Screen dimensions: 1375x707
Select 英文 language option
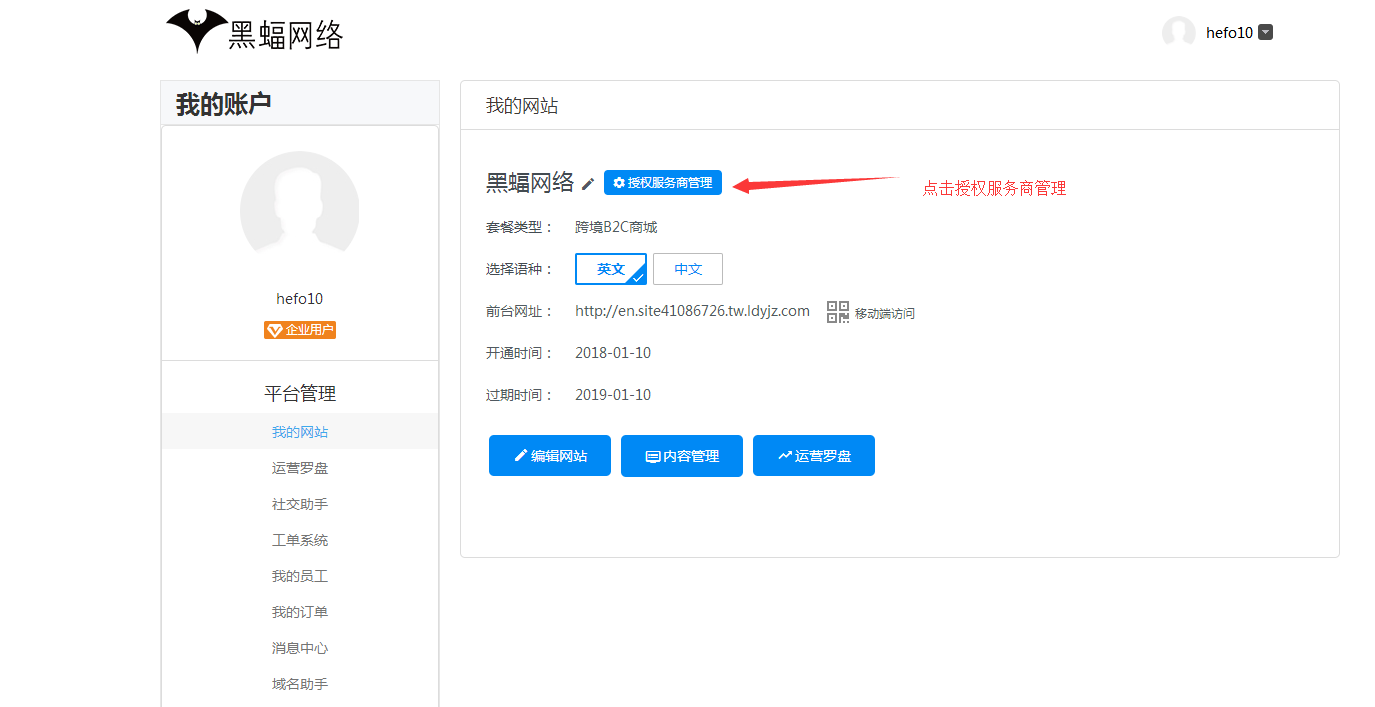(611, 269)
